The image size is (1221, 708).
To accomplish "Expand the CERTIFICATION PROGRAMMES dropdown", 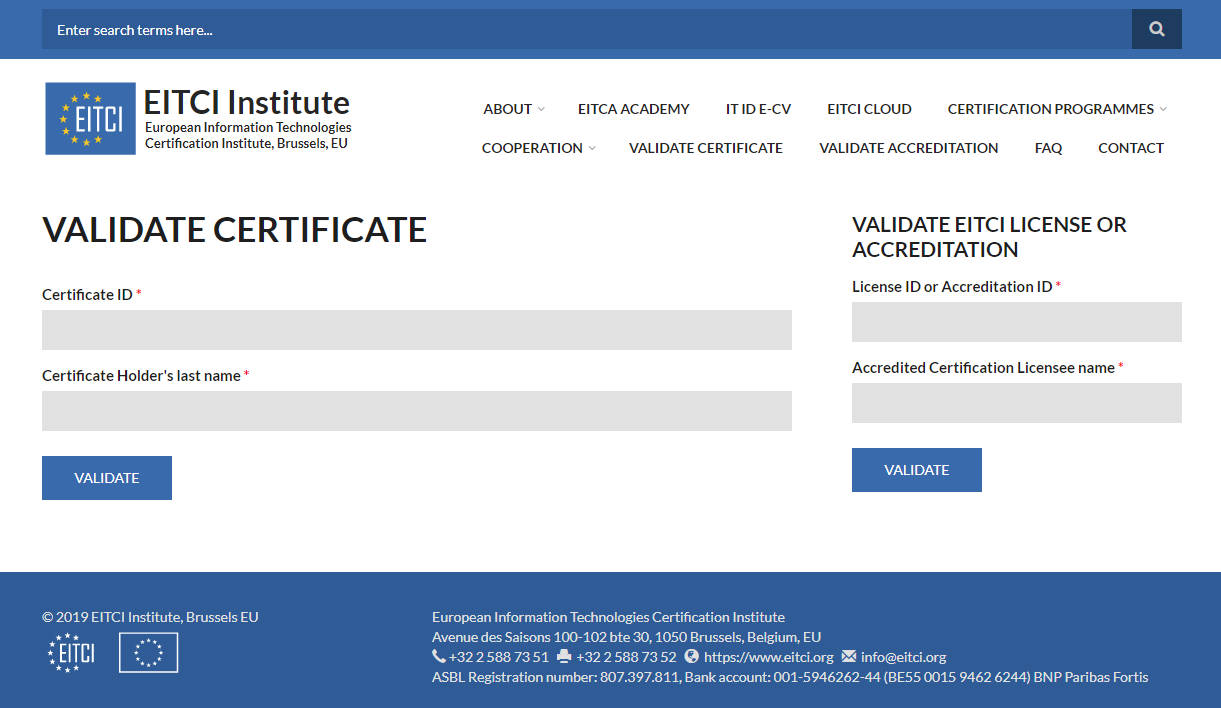I will pyautogui.click(x=1056, y=109).
